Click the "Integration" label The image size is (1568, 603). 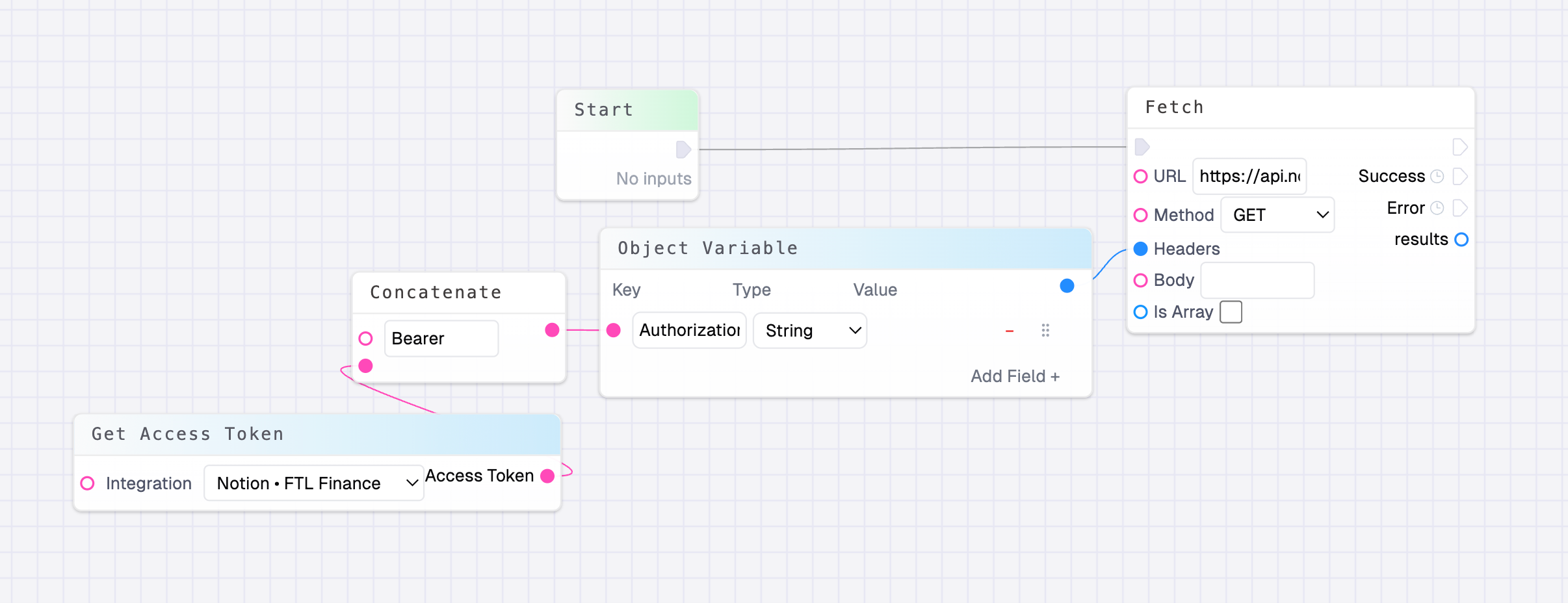tap(149, 483)
